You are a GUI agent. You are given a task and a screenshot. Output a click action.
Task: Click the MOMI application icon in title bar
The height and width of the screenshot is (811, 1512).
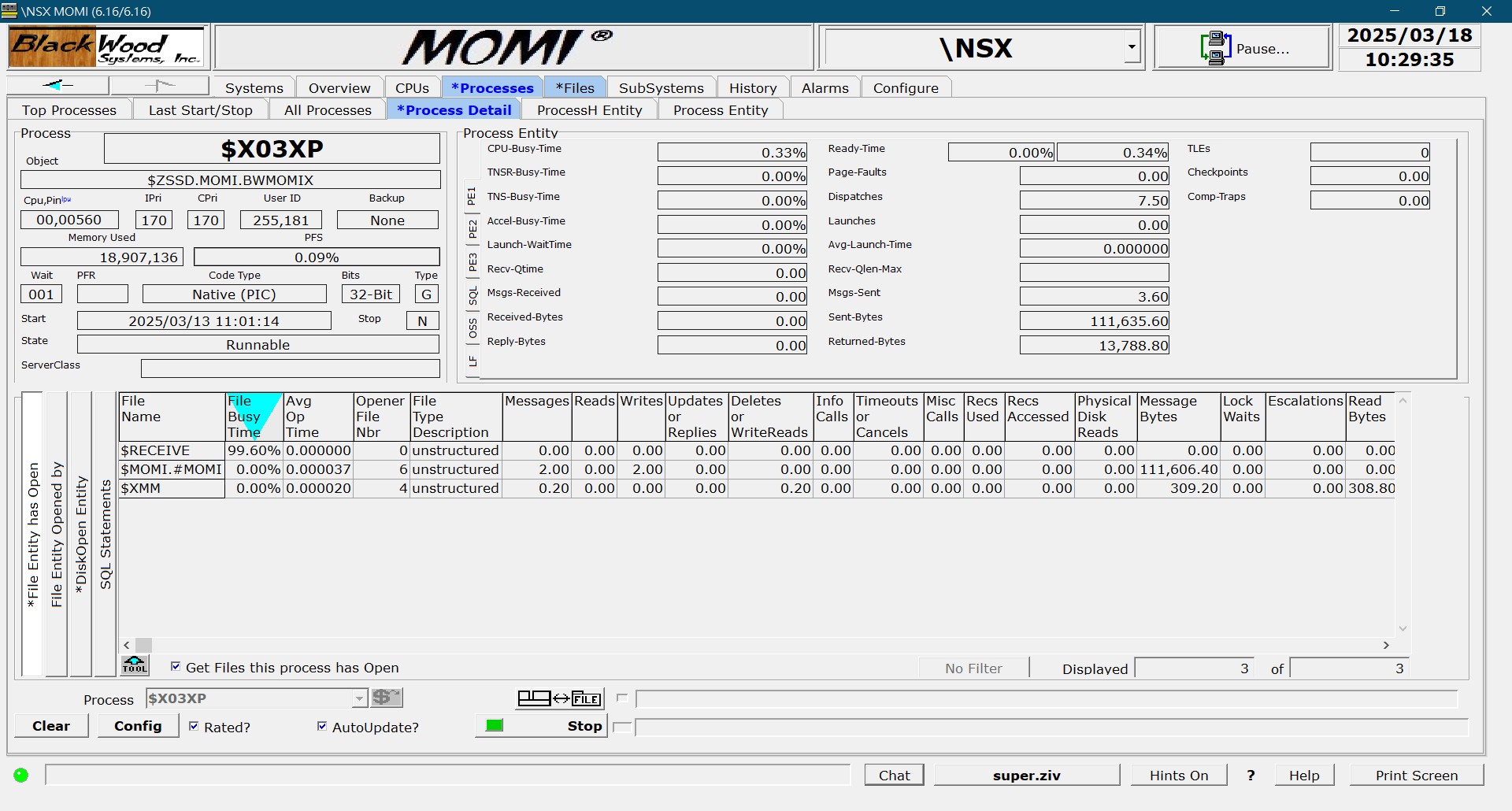[x=9, y=10]
